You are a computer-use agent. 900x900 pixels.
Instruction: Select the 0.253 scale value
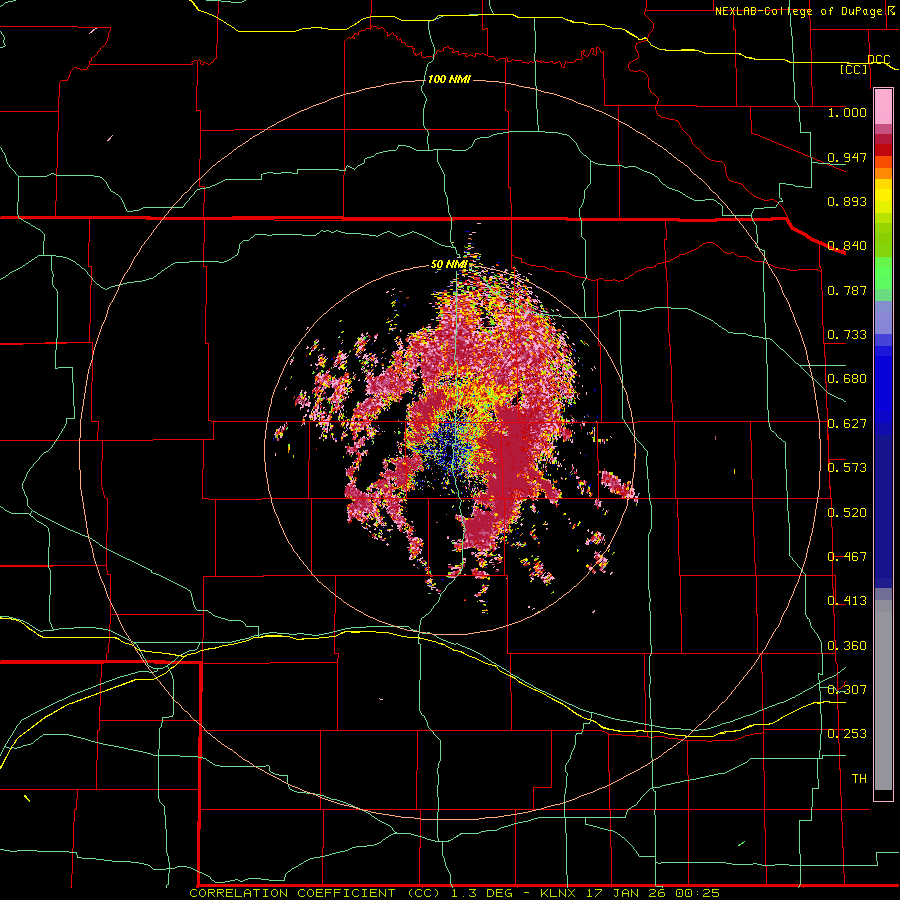(847, 734)
